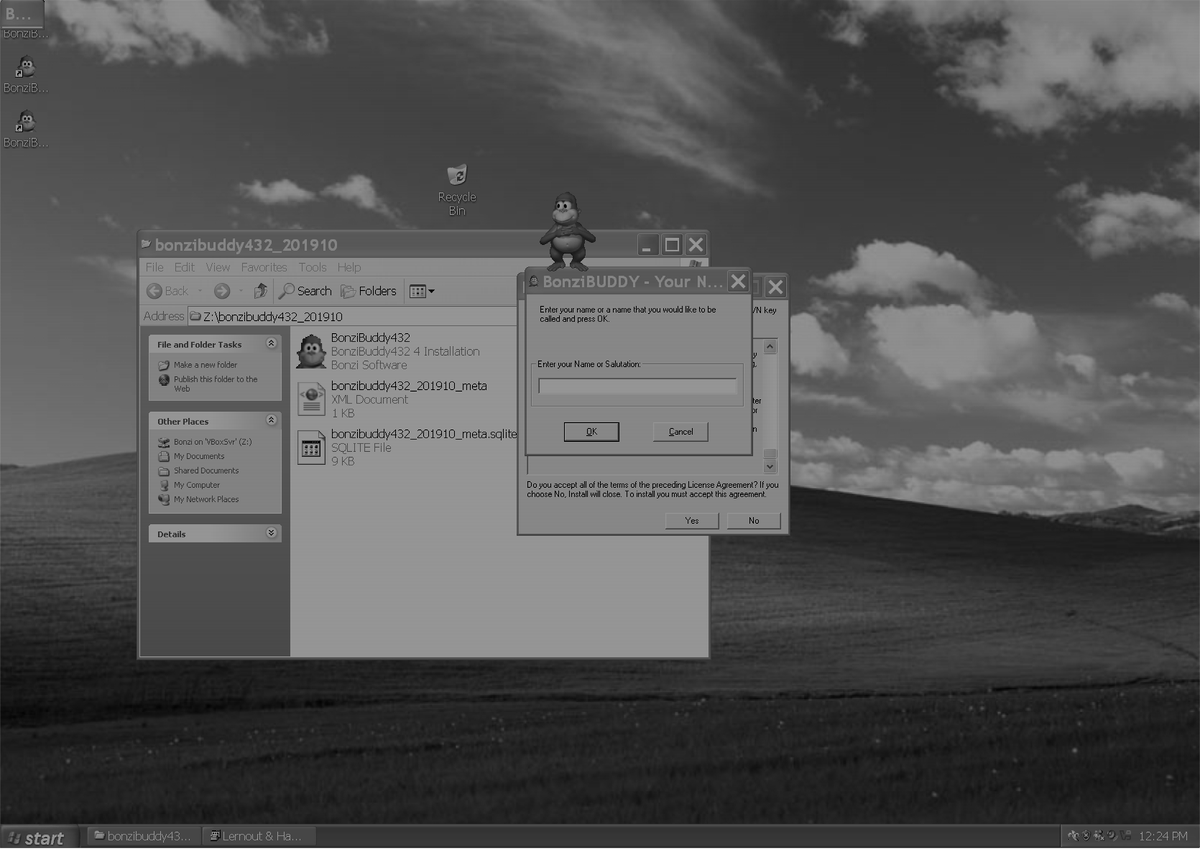1200x849 pixels.
Task: Select the bonzibuddy432_201910_meta file name text
Action: 409,386
